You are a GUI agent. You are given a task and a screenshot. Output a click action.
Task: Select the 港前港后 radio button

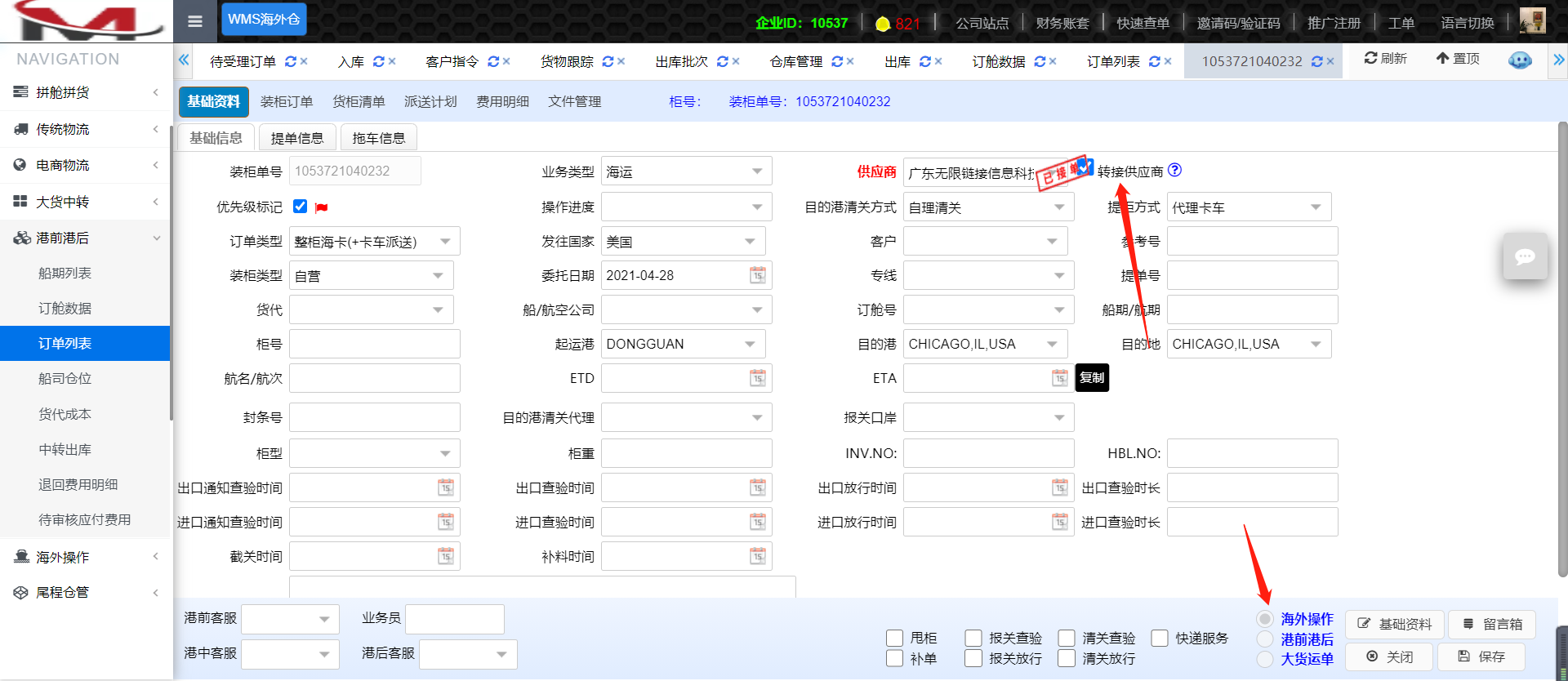pos(1265,639)
